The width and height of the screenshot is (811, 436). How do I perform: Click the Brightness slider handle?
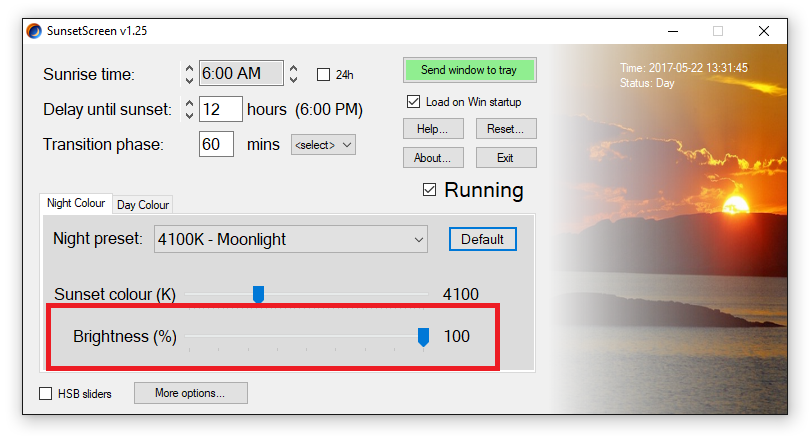coord(423,337)
